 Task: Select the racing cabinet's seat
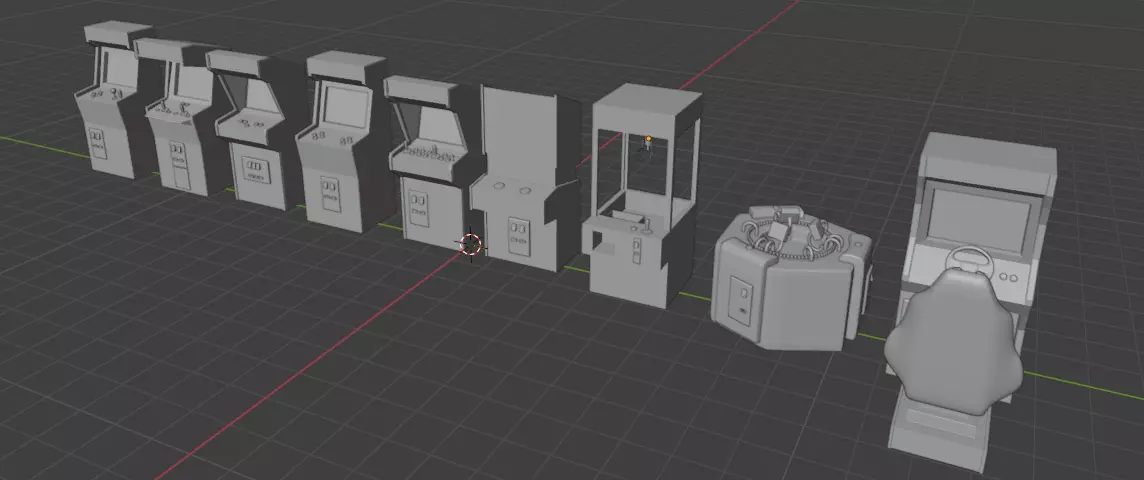(x=953, y=340)
